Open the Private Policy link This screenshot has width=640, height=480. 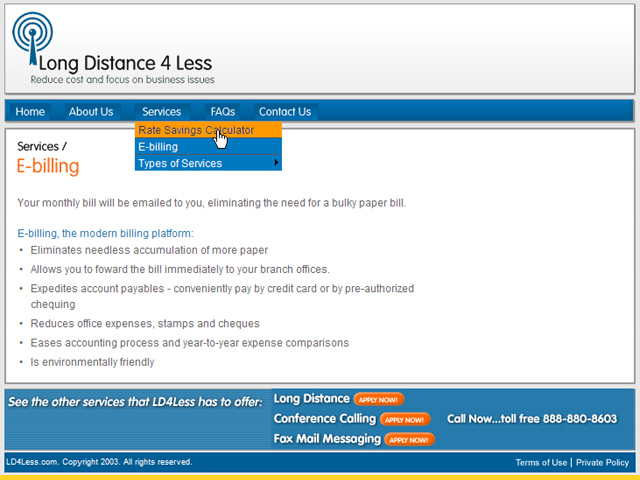[x=602, y=462]
